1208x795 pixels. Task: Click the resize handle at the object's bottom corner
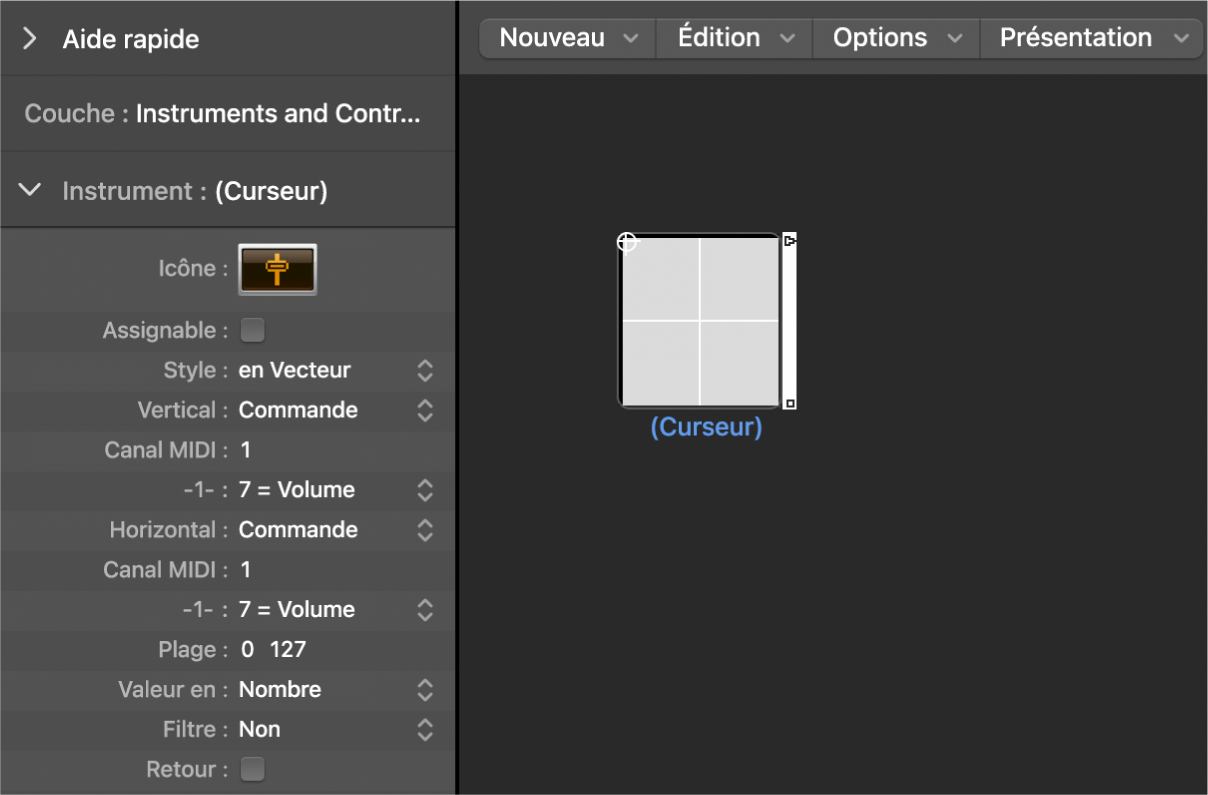tap(790, 403)
